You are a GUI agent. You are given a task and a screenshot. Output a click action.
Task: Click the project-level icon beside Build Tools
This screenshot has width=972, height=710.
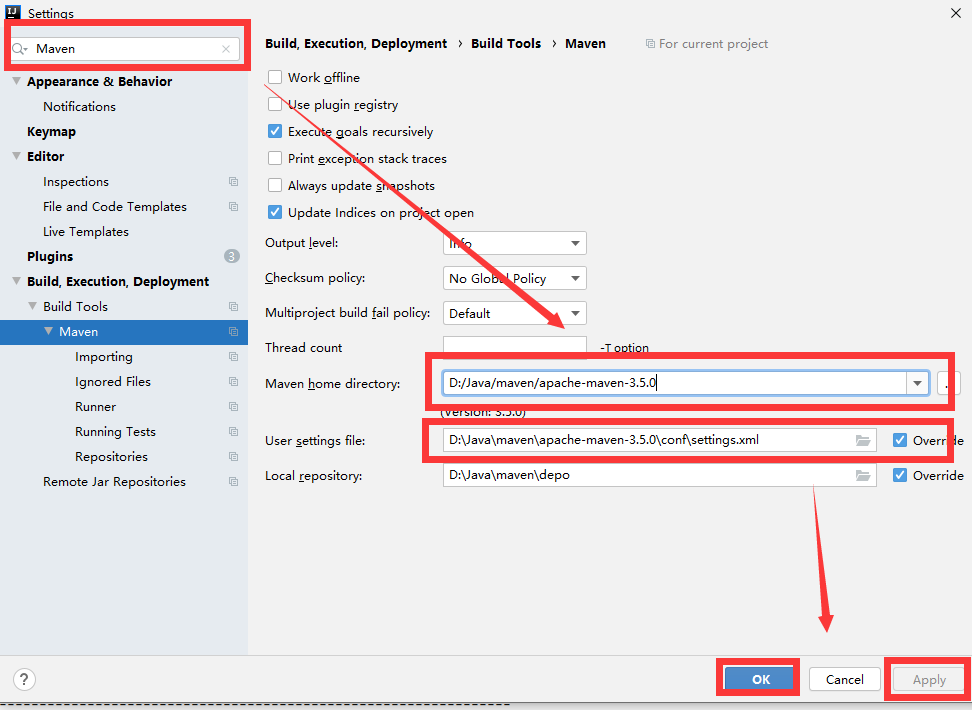tap(234, 306)
